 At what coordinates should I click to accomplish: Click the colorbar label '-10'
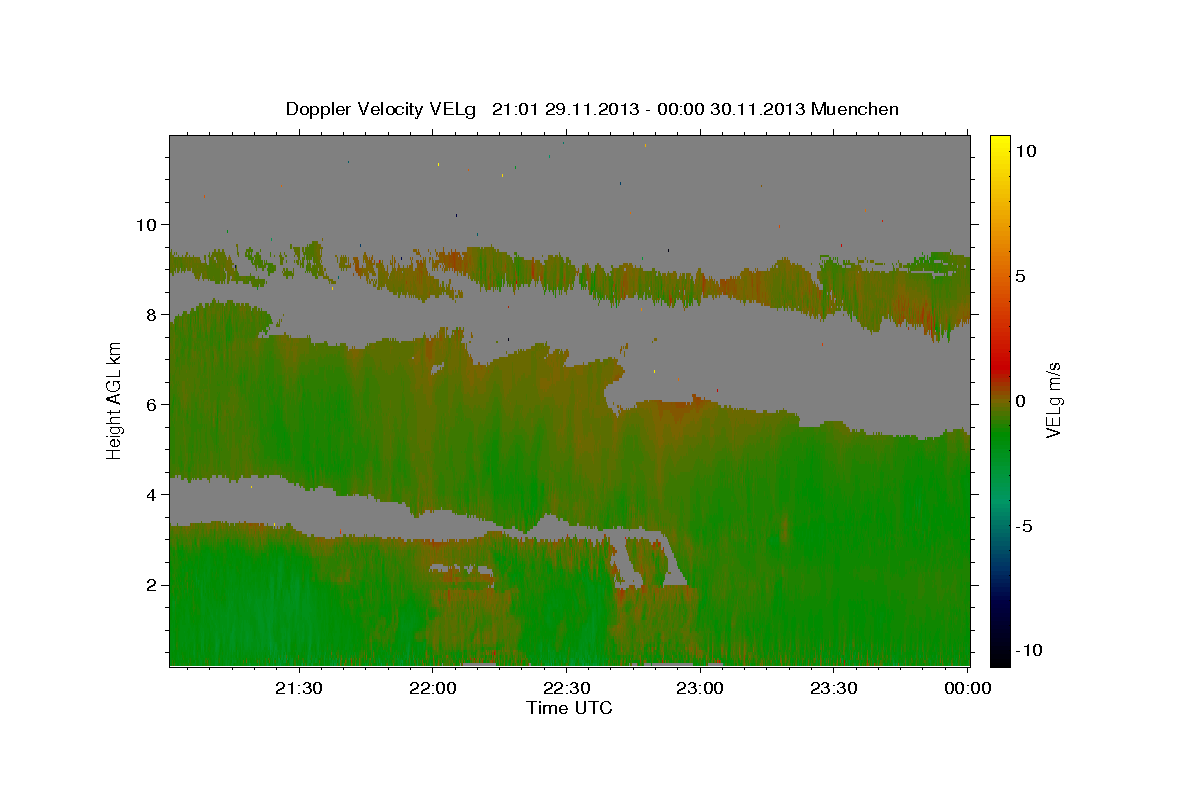(1028, 650)
